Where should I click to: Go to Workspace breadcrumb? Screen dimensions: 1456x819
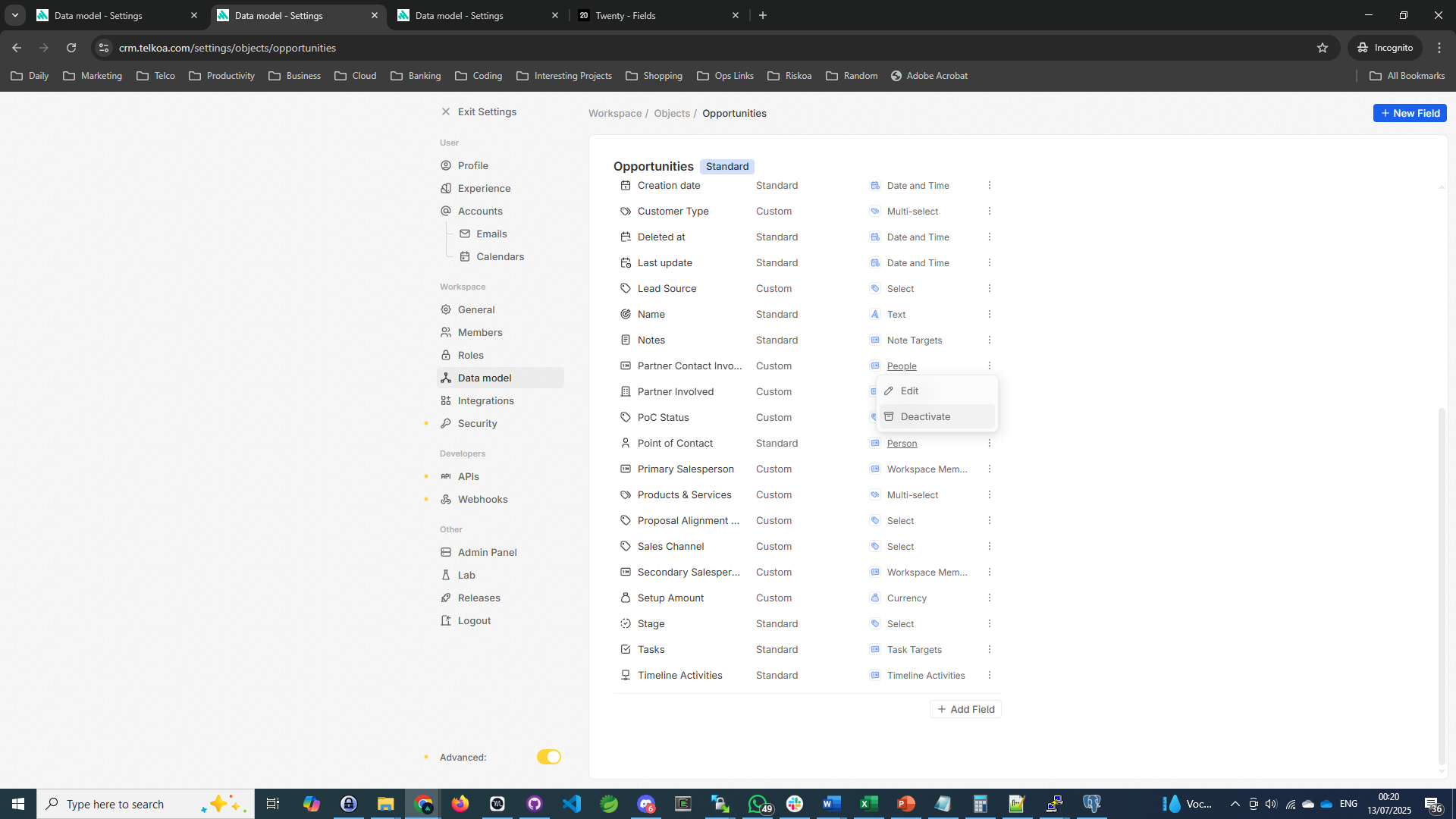[615, 113]
